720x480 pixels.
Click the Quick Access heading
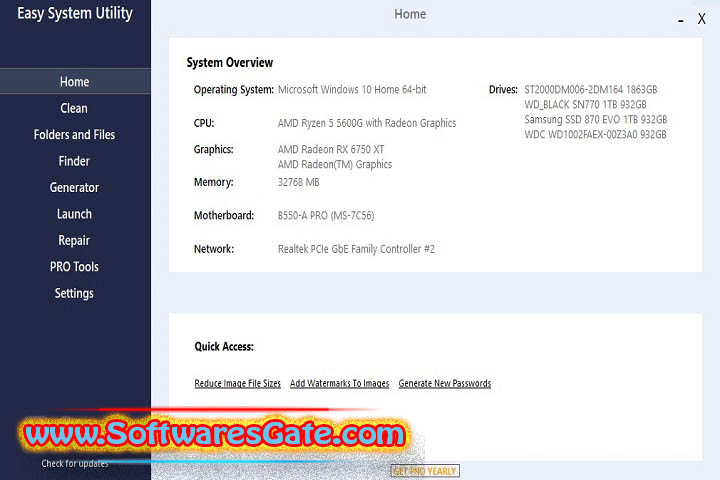click(224, 346)
